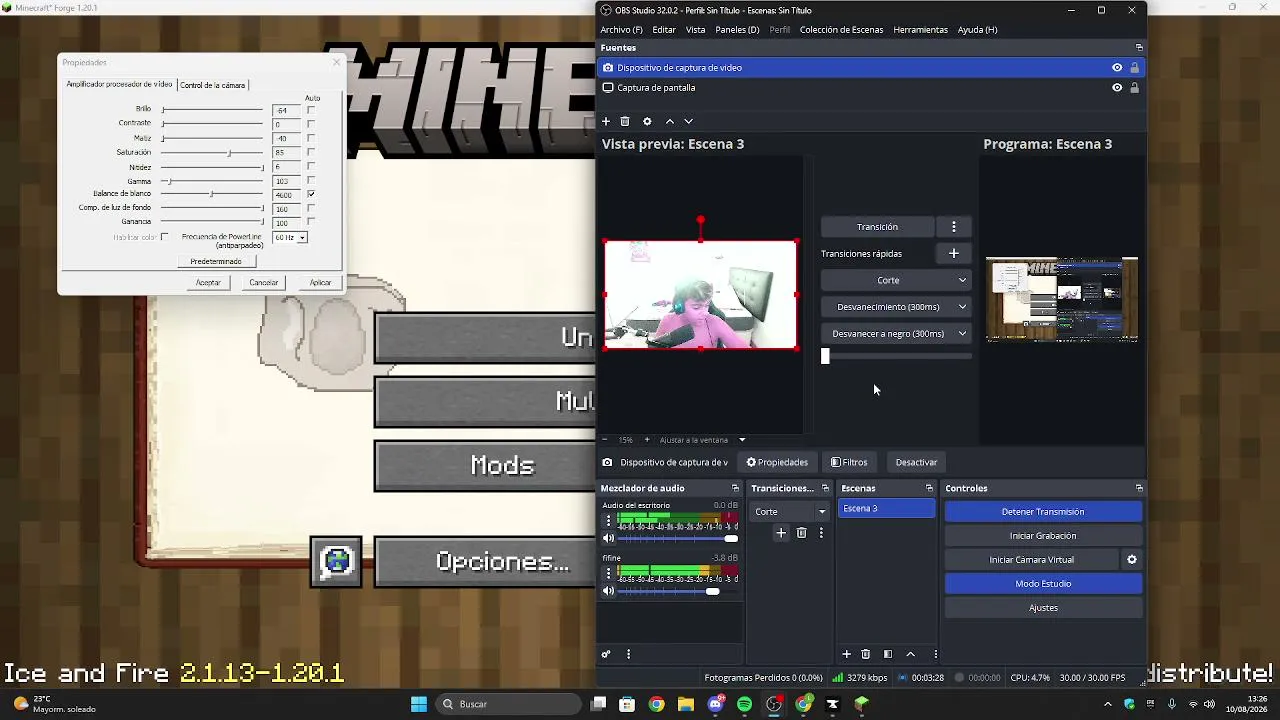This screenshot has width=1280, height=720.
Task: Open scene filters icon in Escenas toolbar
Action: click(x=888, y=654)
